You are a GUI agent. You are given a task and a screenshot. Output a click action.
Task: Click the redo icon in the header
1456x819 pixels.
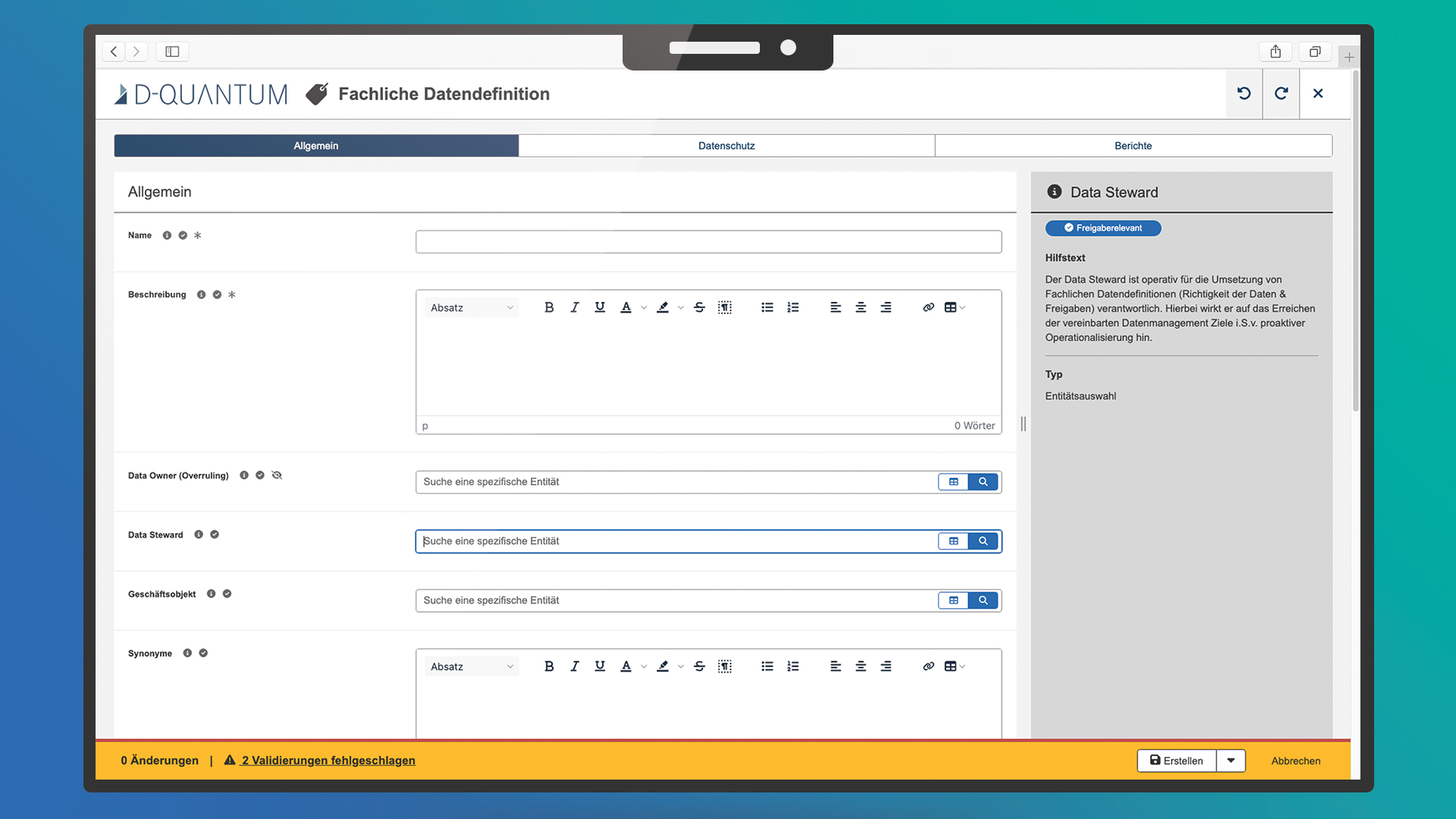coord(1281,93)
